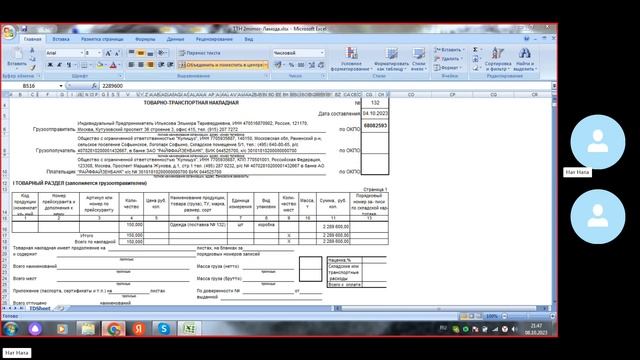This screenshot has height=360, width=640.
Task: Click the comma style icon
Action: 301,65
